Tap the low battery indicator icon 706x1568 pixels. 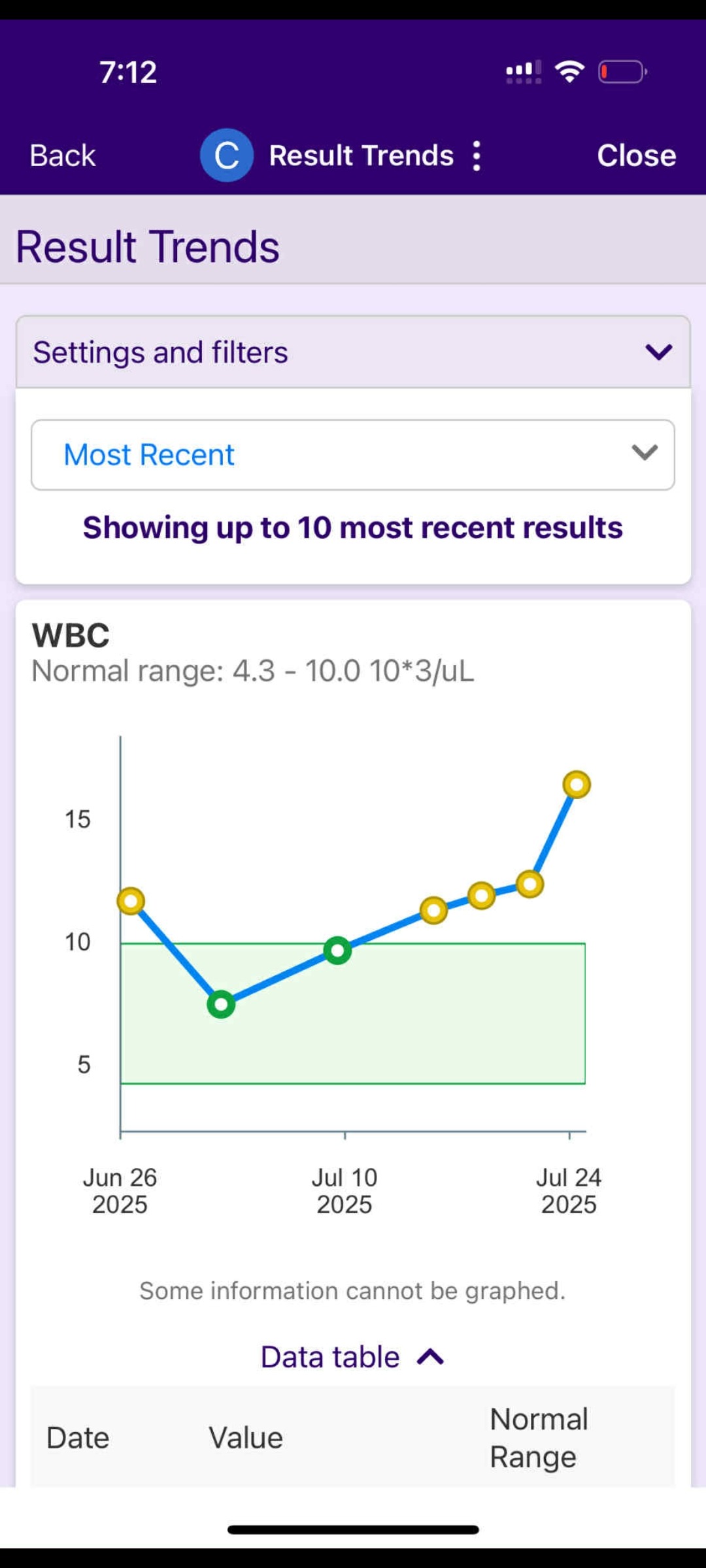coord(622,71)
